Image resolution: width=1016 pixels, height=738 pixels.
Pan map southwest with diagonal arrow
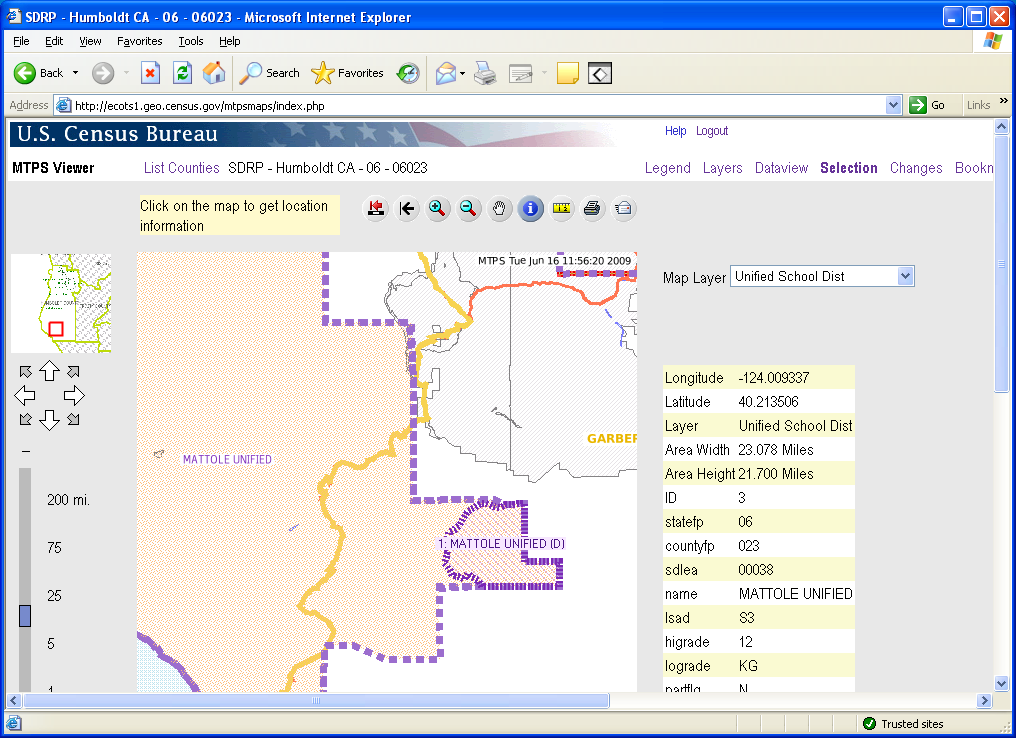[25, 419]
